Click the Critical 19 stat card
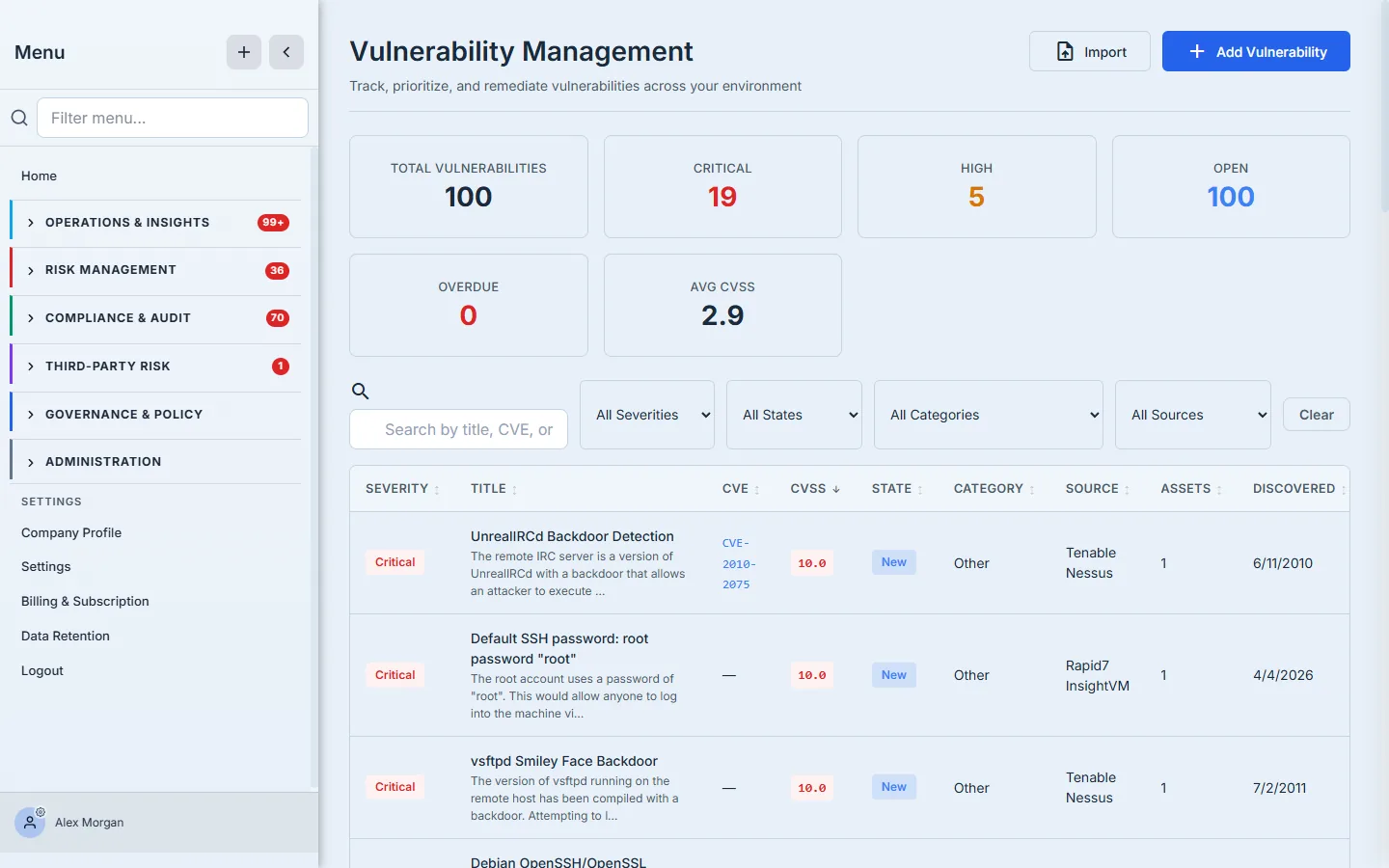 [x=722, y=186]
